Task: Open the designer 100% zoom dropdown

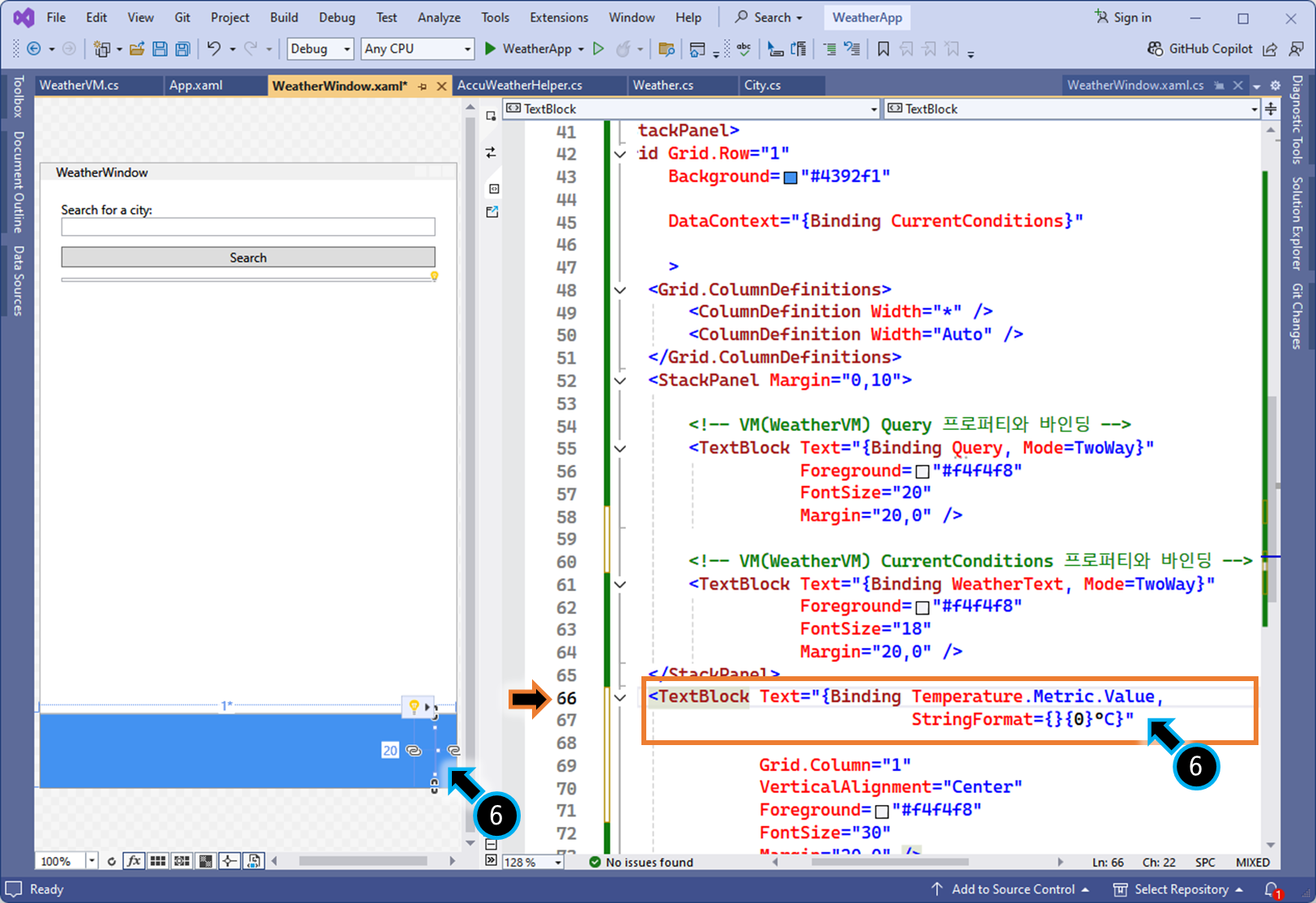Action: pyautogui.click(x=92, y=861)
